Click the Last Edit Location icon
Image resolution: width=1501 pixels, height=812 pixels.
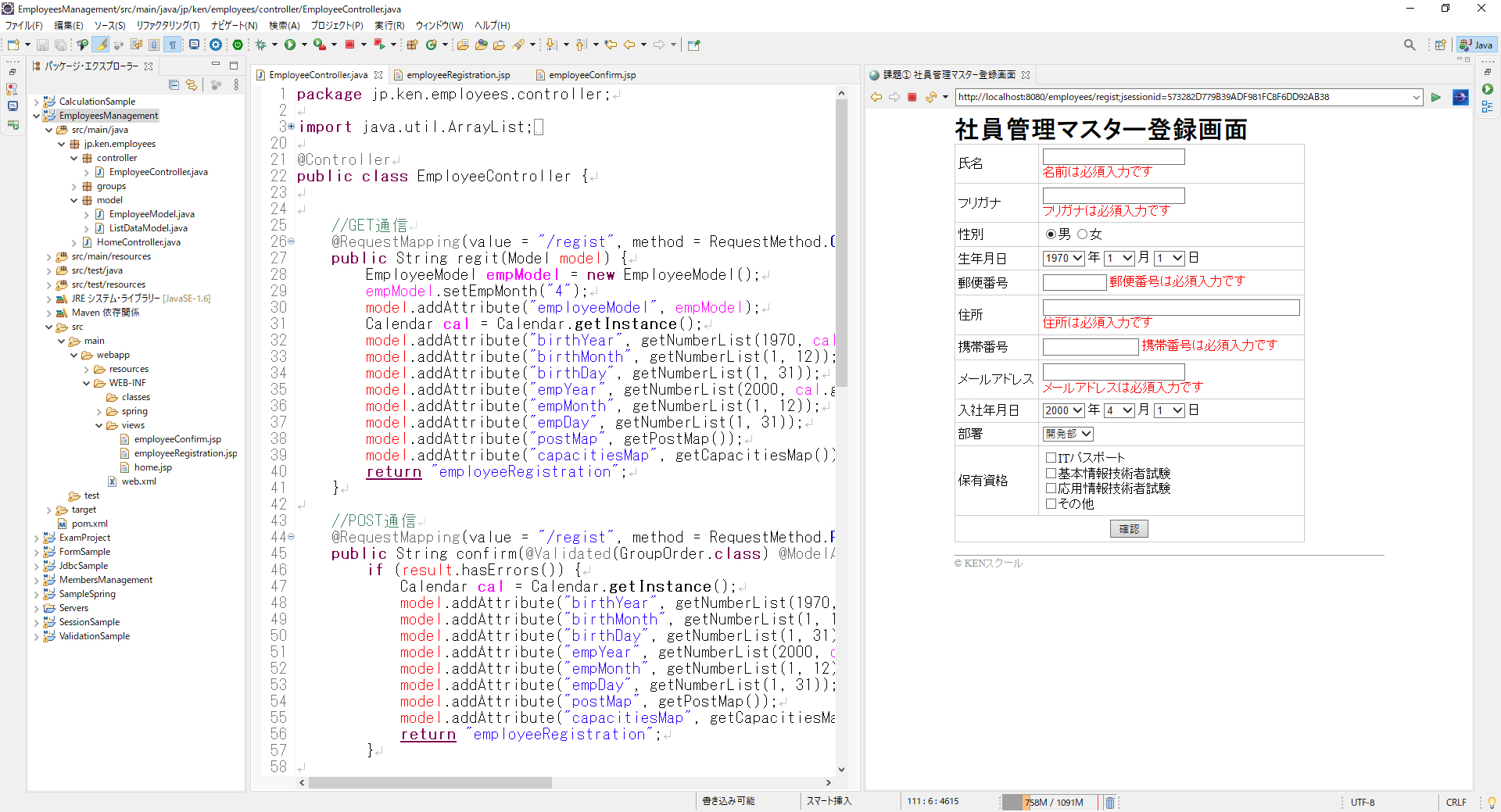(611, 45)
